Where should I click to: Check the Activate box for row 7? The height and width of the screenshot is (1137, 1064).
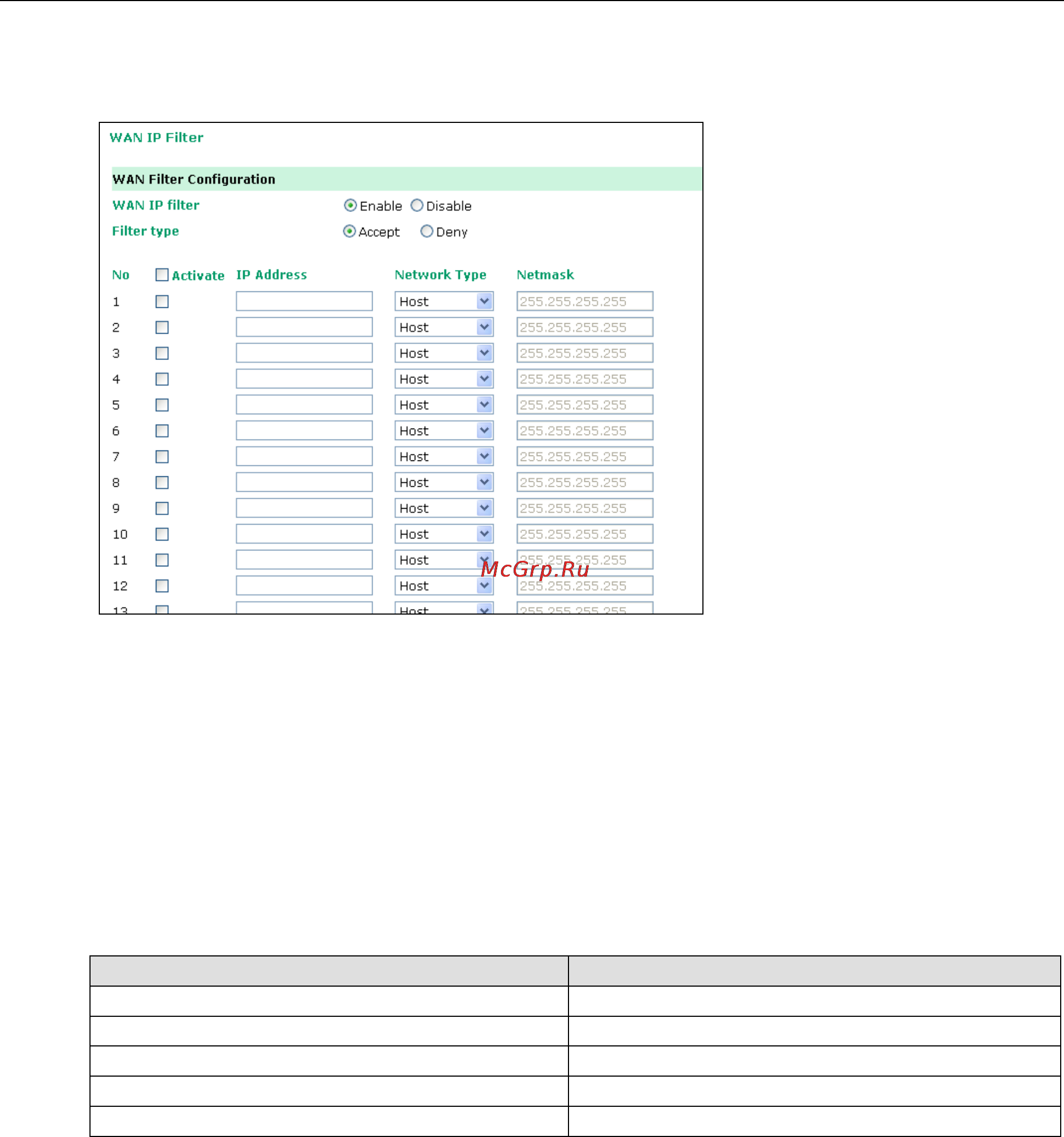(162, 457)
